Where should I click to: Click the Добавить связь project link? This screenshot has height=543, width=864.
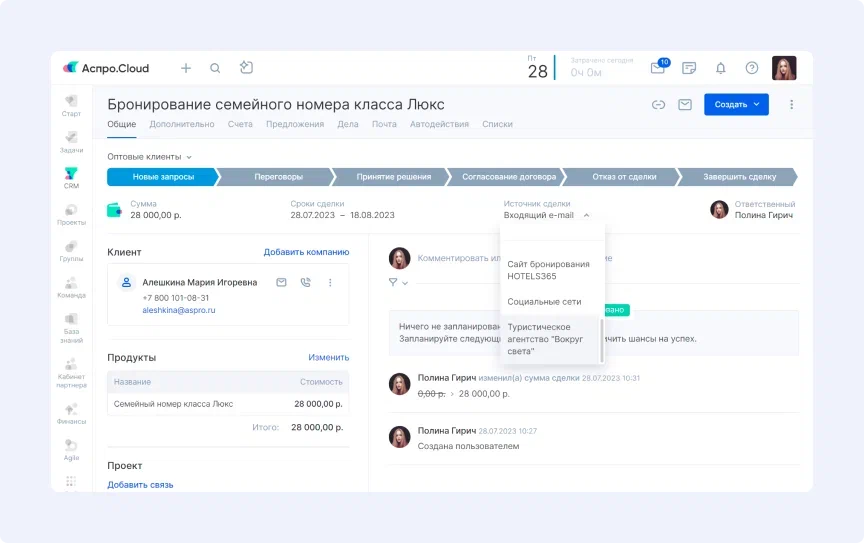click(x=140, y=485)
